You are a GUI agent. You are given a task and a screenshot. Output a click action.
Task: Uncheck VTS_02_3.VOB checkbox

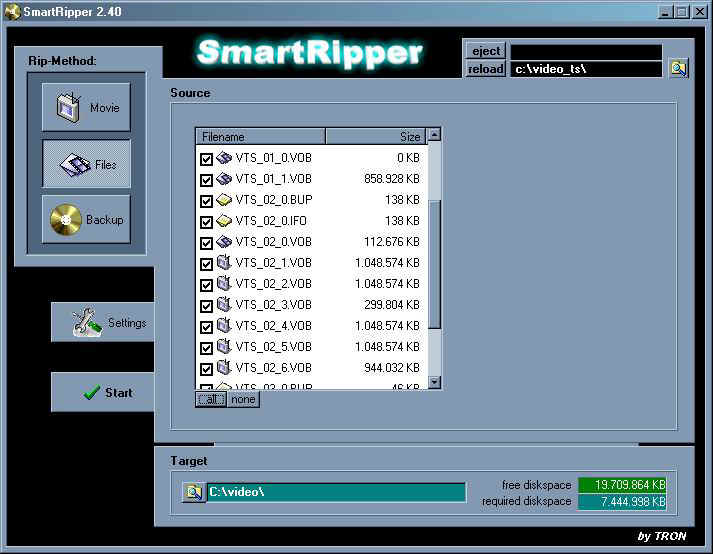206,306
